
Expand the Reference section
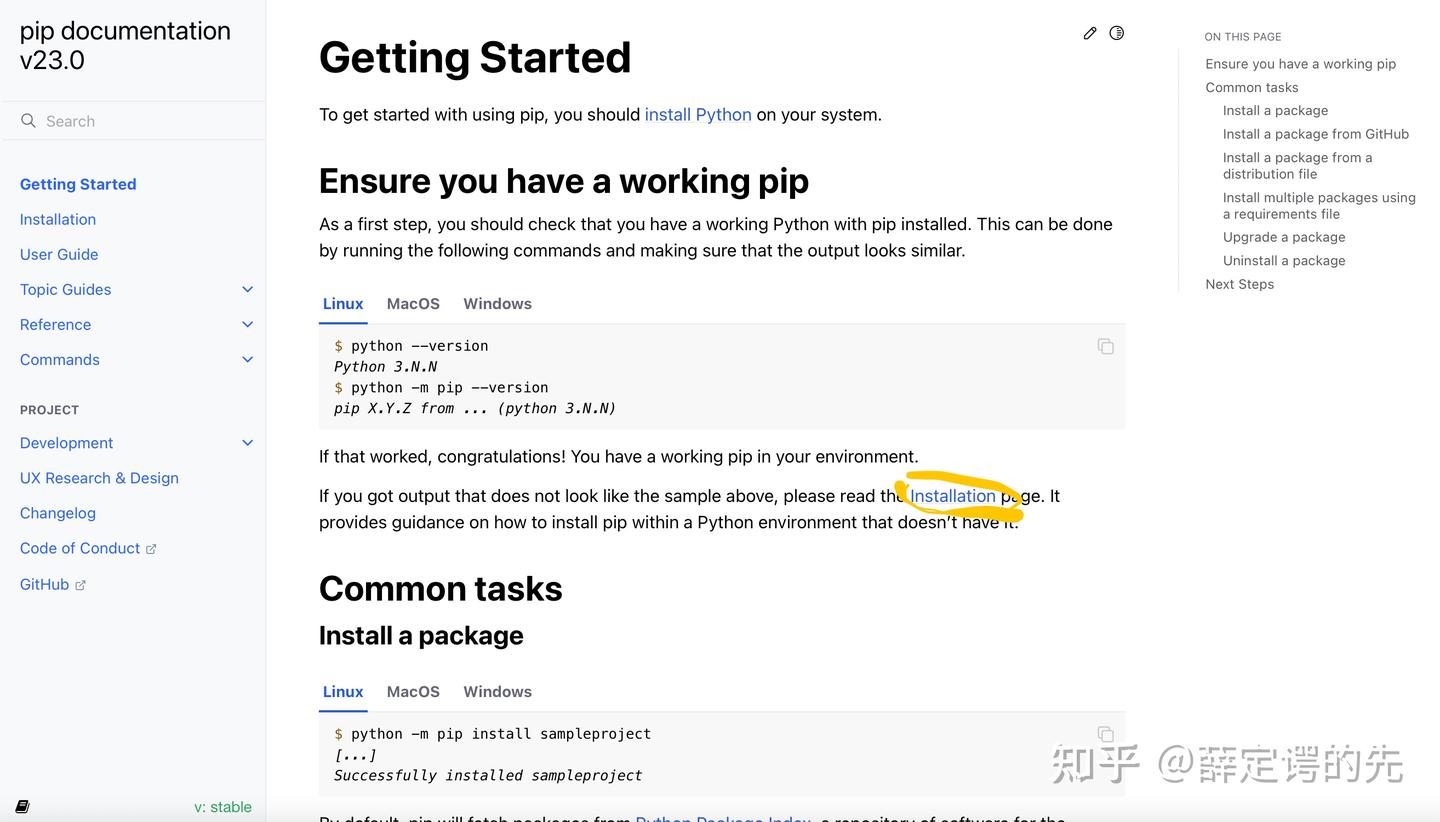coord(247,324)
